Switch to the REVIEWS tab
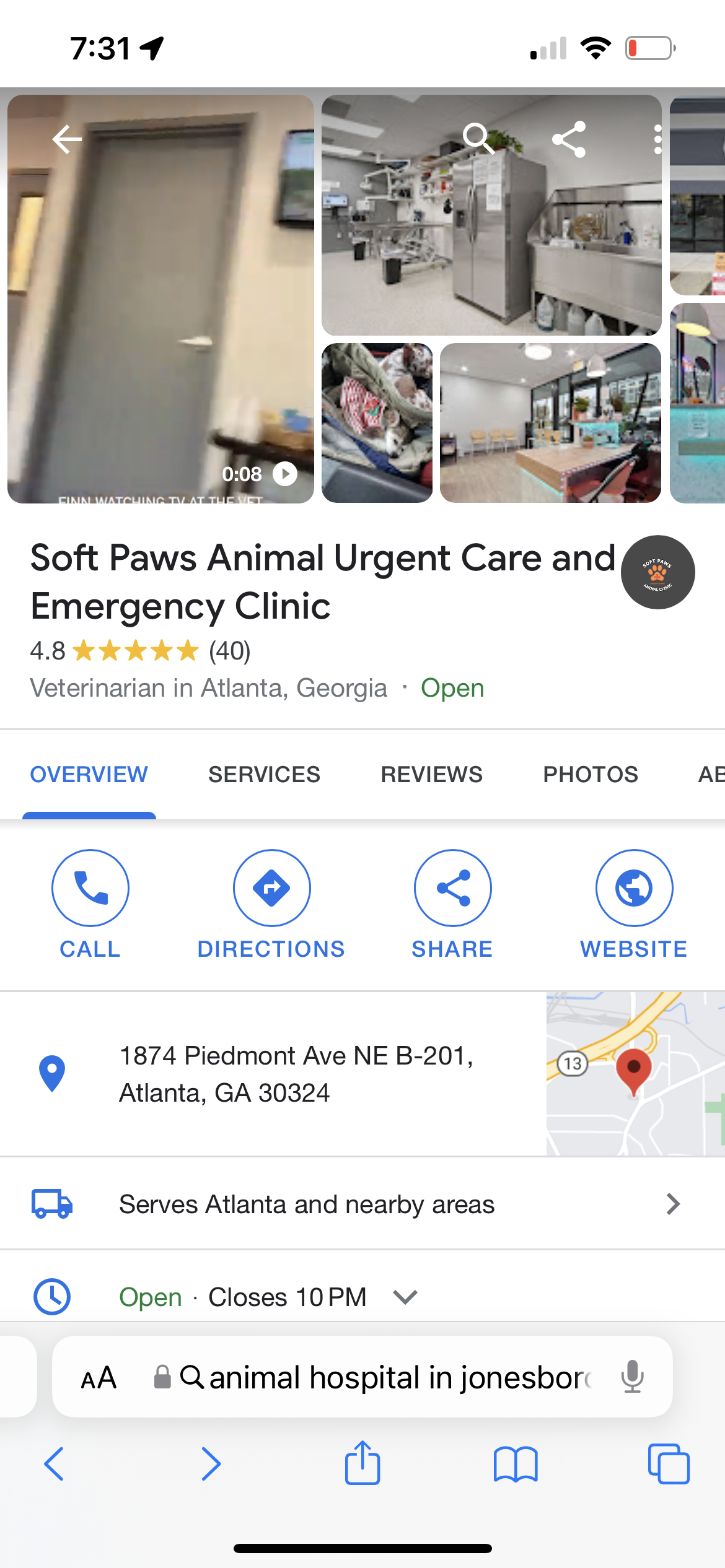This screenshot has width=725, height=1568. pyautogui.click(x=432, y=774)
